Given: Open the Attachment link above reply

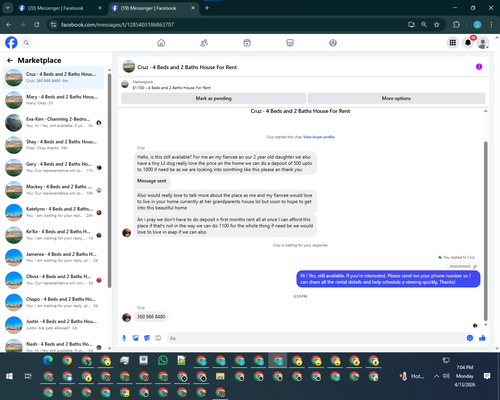Looking at the screenshot, I should (x=463, y=266).
